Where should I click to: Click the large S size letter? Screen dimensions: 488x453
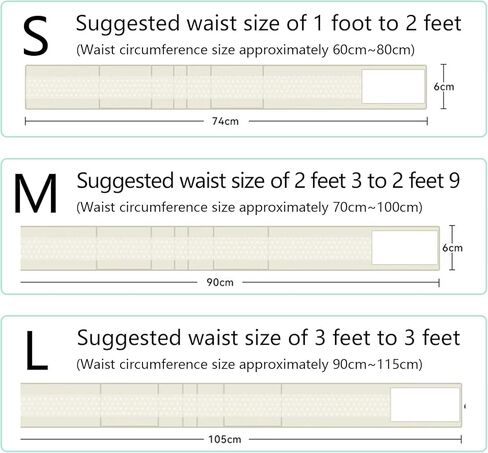(x=36, y=36)
